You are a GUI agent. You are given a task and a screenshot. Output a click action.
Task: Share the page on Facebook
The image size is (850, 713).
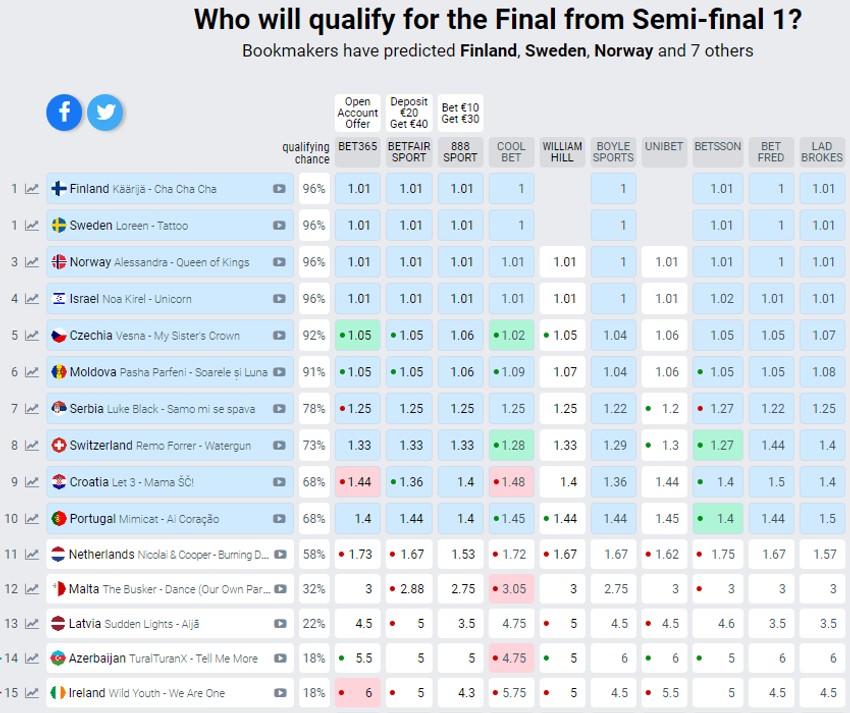tap(64, 112)
